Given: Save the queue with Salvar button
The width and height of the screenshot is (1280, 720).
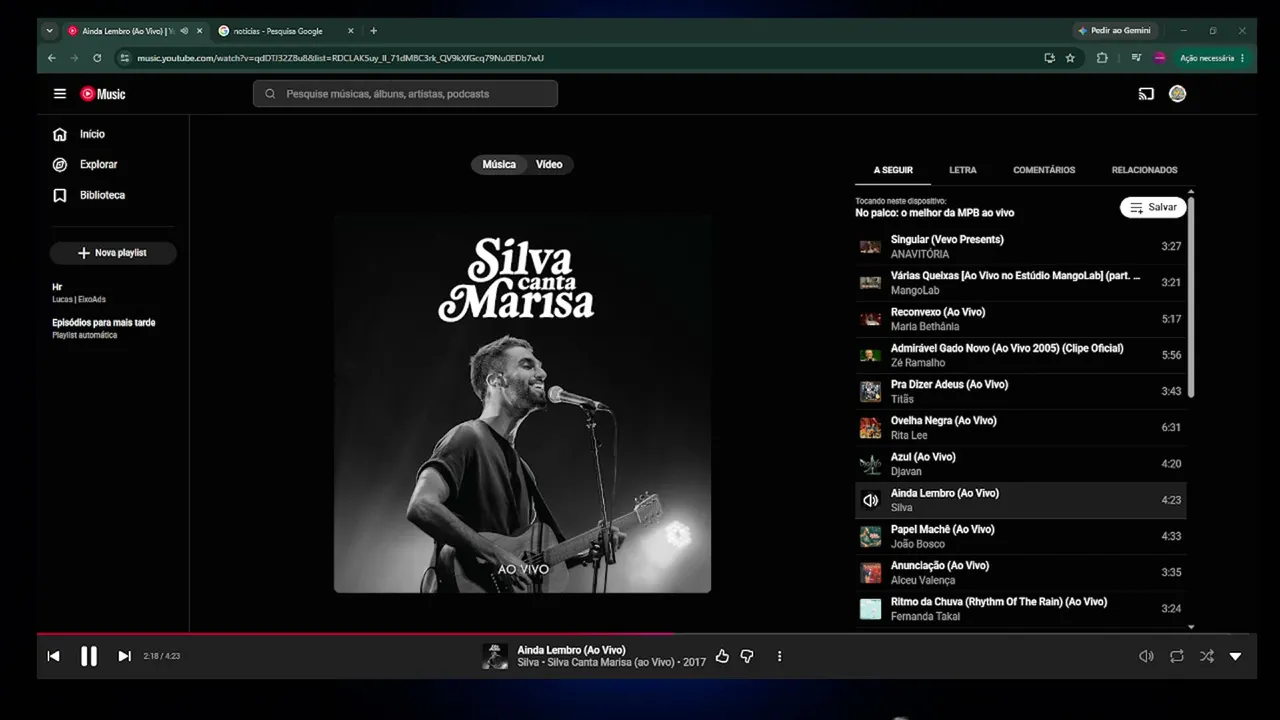Looking at the screenshot, I should coord(1153,207).
